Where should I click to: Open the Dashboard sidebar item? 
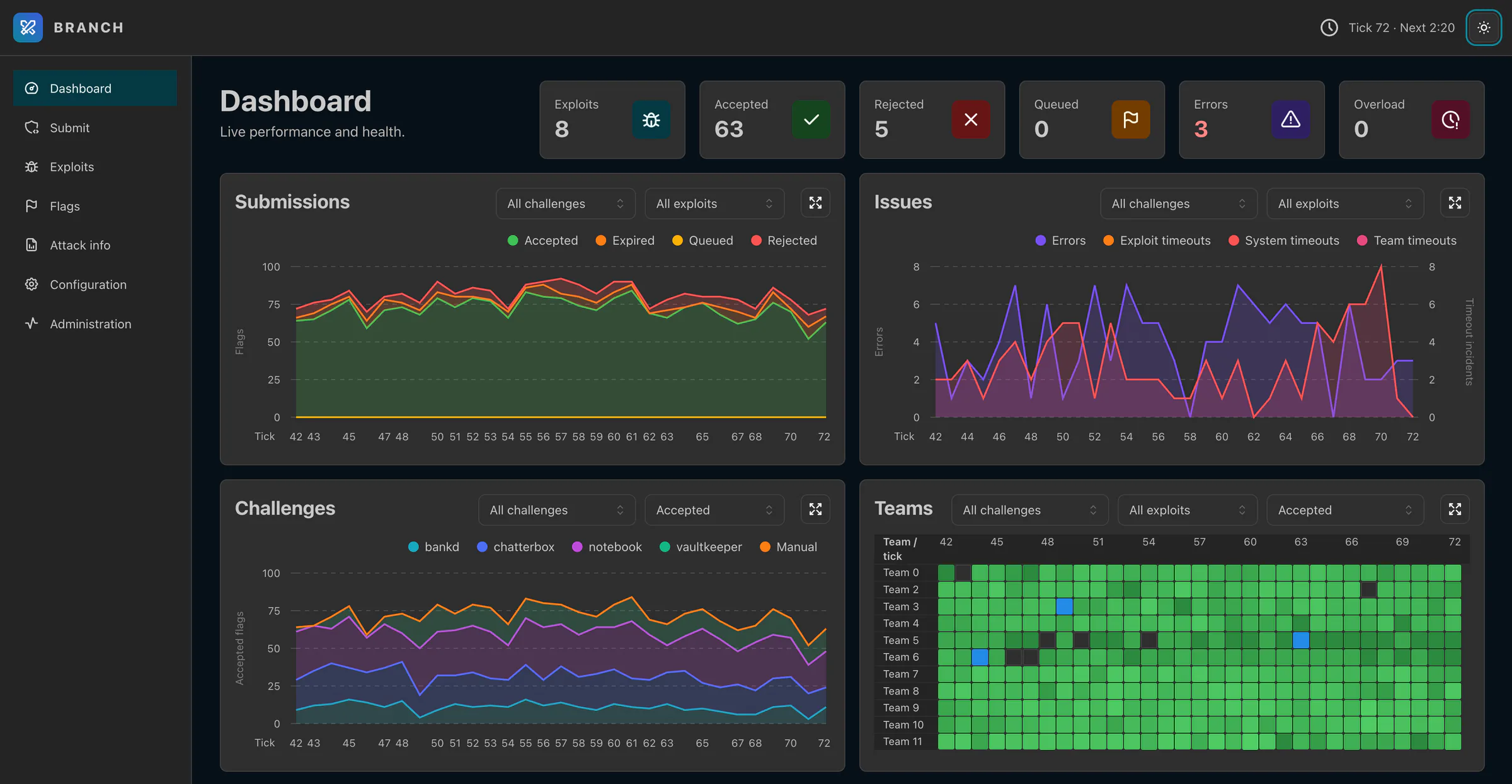[x=94, y=88]
